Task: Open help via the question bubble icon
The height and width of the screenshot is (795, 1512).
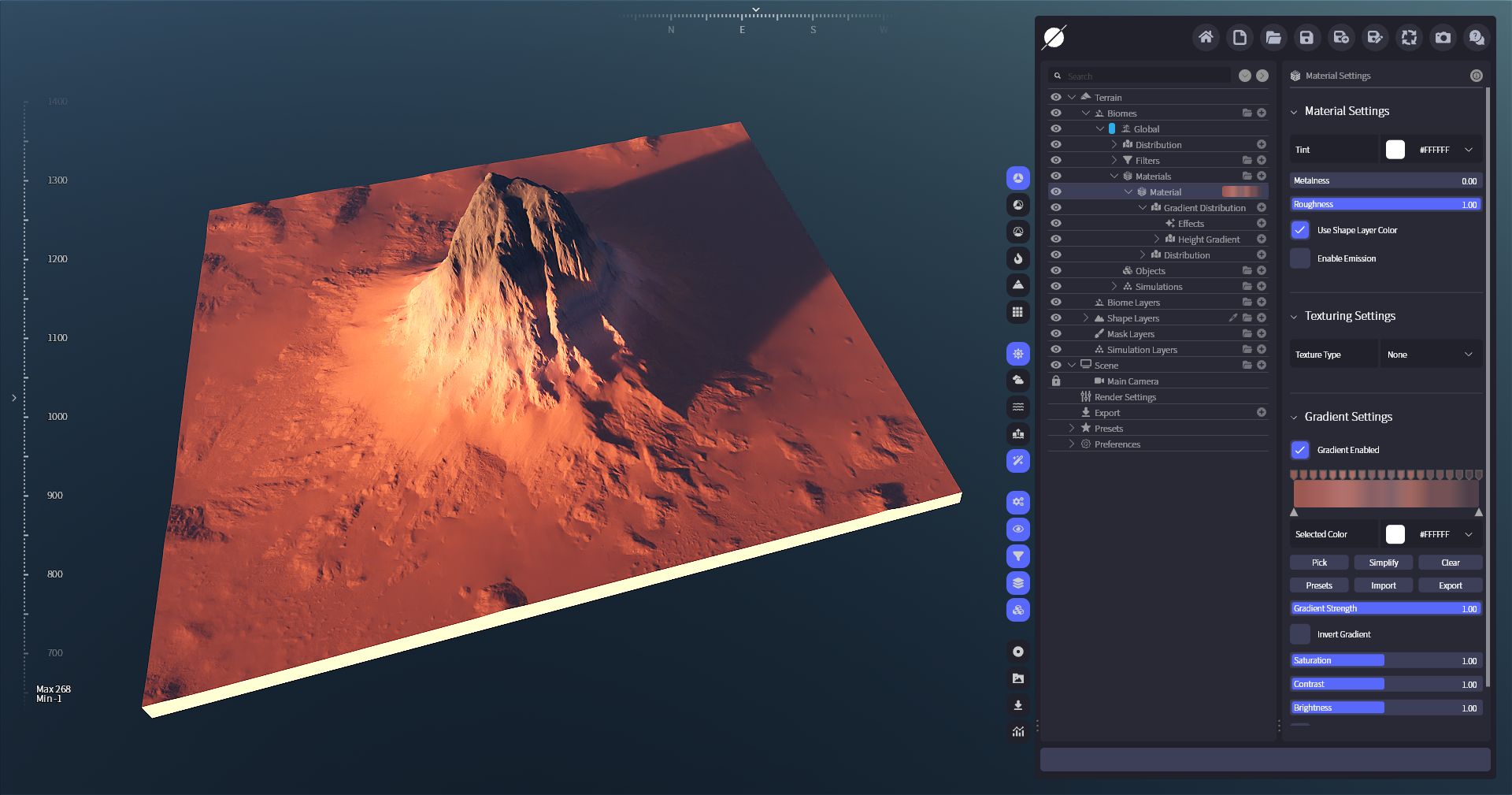Action: (1477, 37)
